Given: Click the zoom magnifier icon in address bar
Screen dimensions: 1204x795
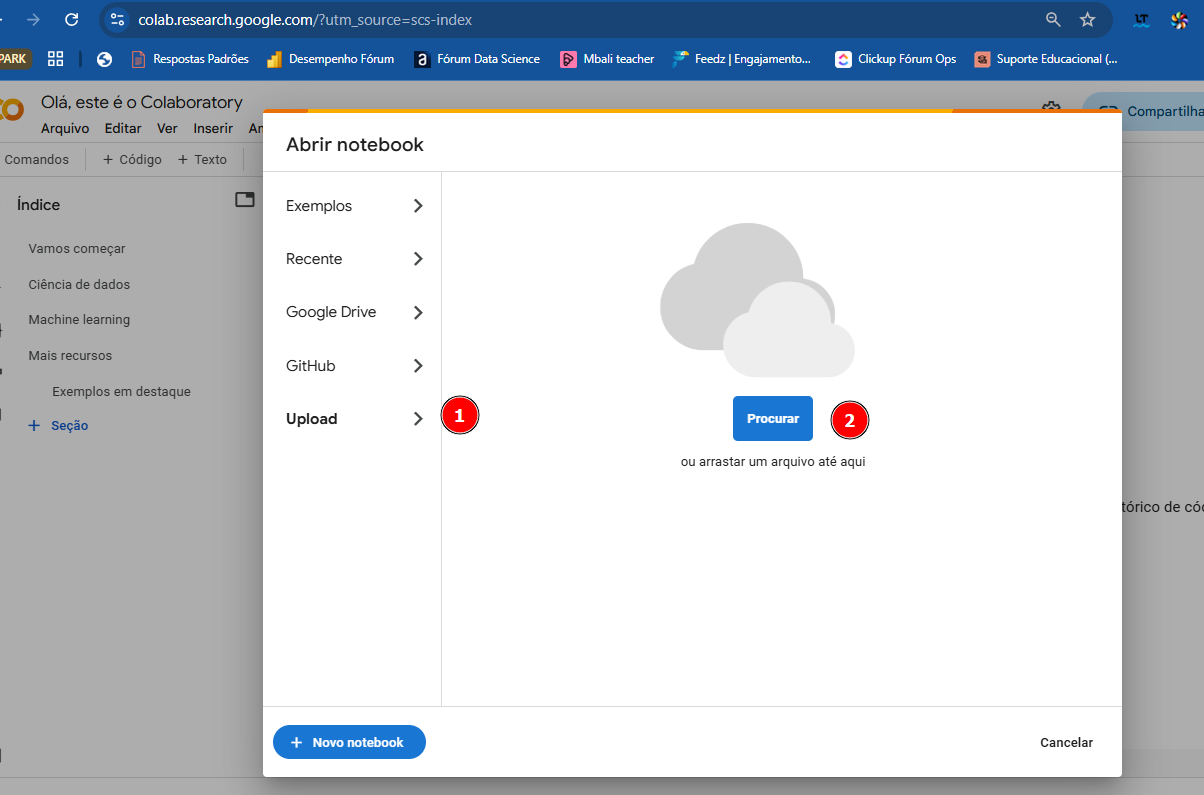Looking at the screenshot, I should (1053, 19).
